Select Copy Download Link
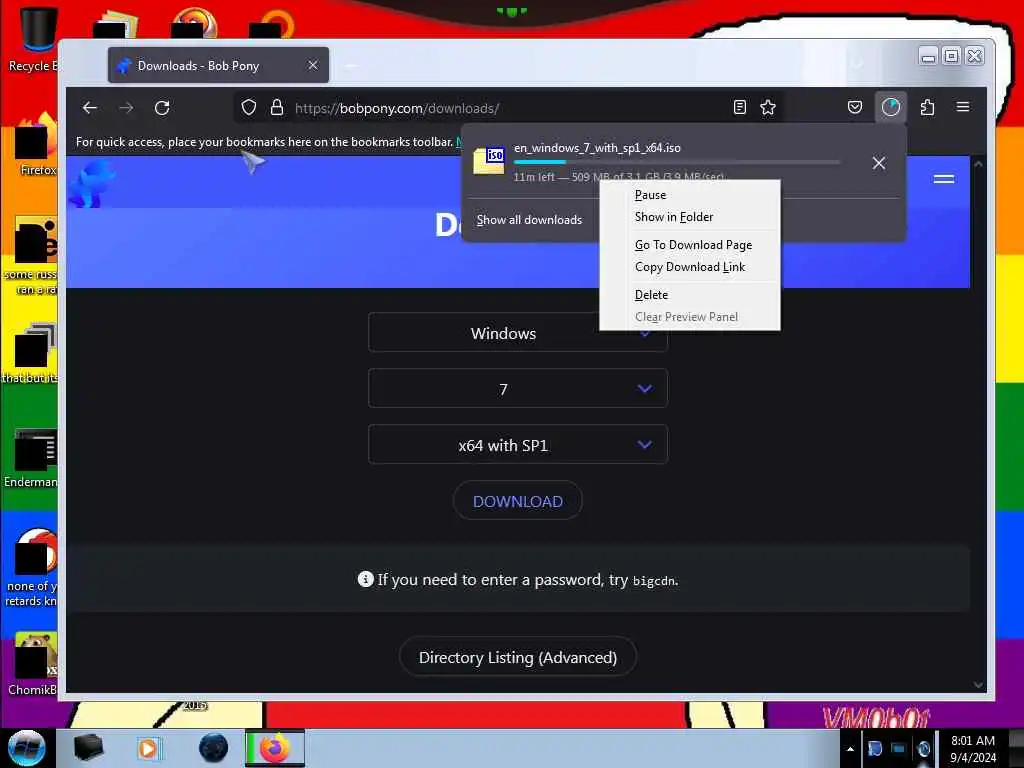 (690, 267)
